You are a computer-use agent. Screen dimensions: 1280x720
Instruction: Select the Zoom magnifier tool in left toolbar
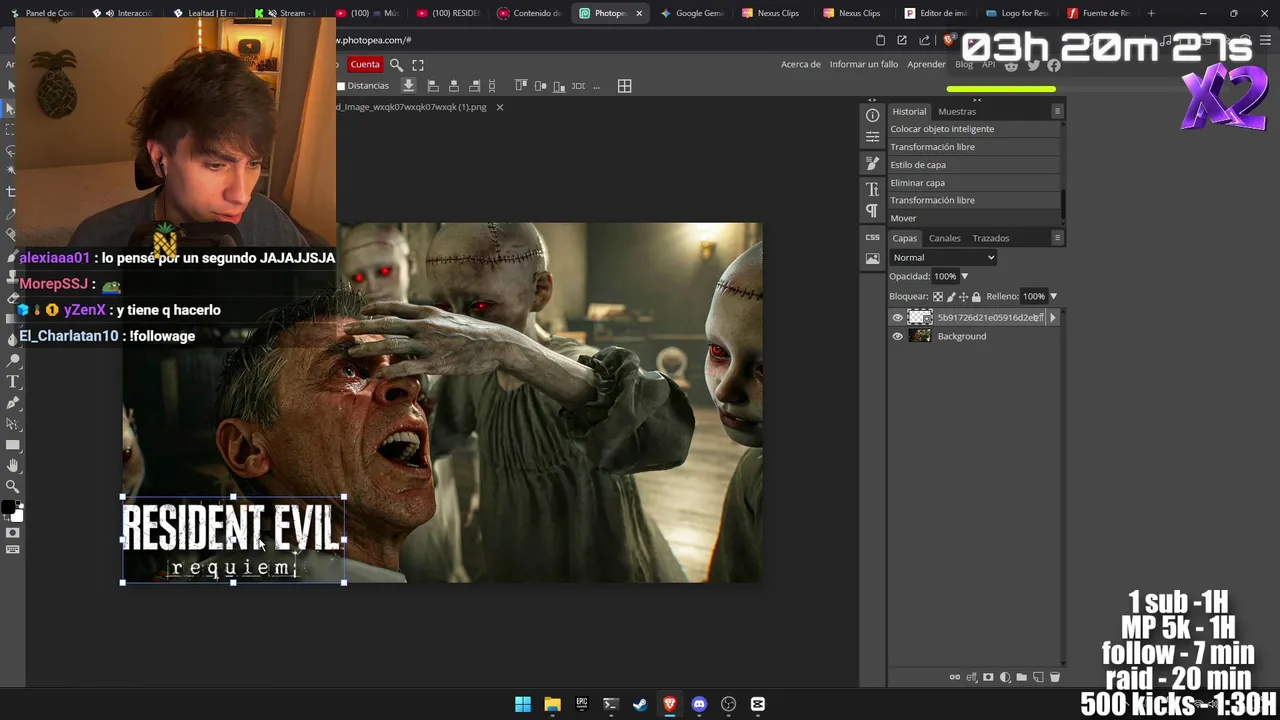point(13,487)
